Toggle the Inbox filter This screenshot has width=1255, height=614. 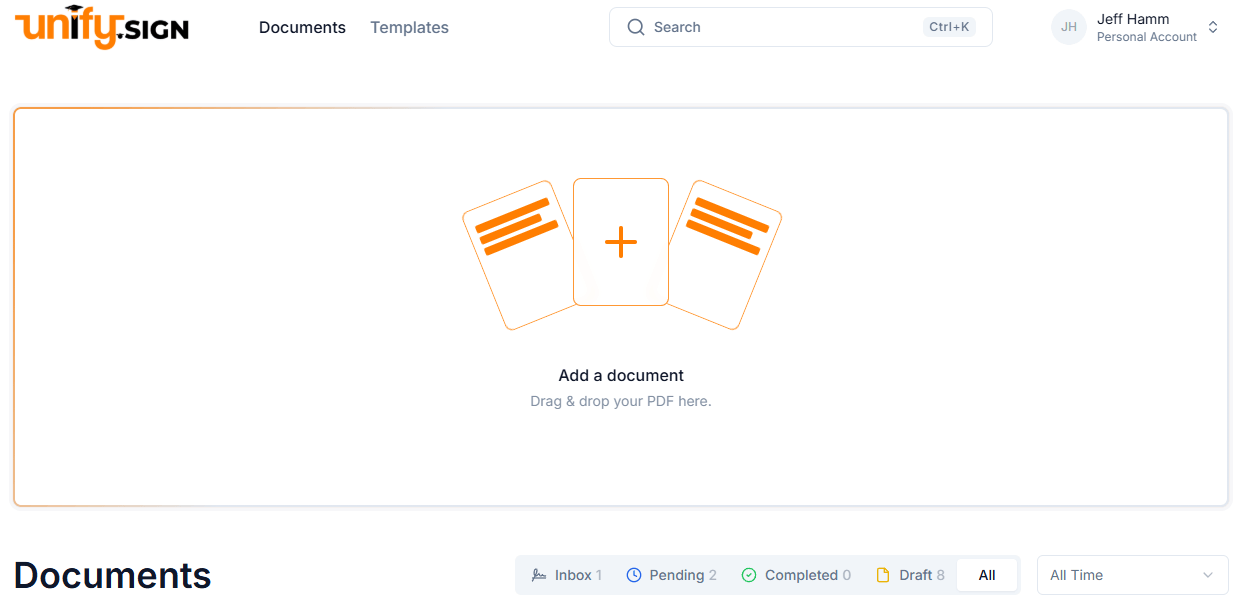pyautogui.click(x=566, y=574)
